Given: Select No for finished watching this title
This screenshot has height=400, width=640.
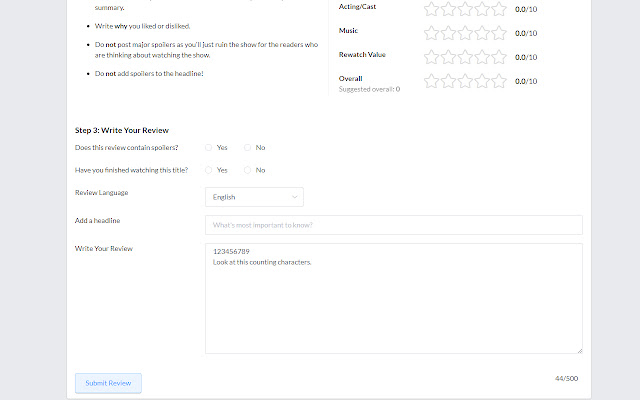Looking at the screenshot, I should point(247,170).
